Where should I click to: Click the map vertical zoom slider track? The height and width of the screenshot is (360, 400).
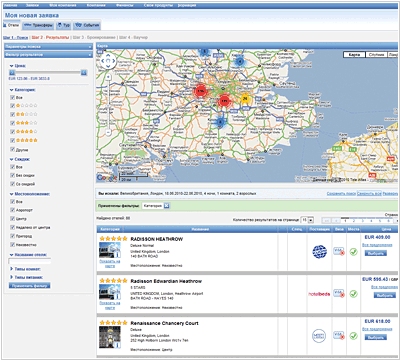(x=109, y=105)
